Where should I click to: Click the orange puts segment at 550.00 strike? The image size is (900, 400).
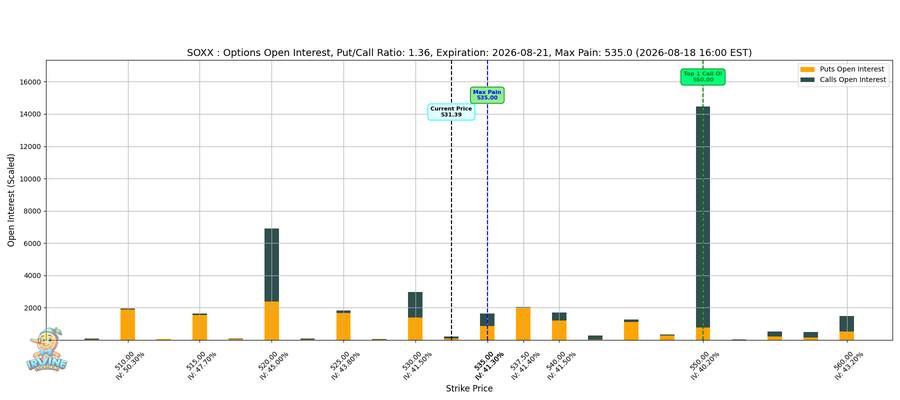[703, 333]
